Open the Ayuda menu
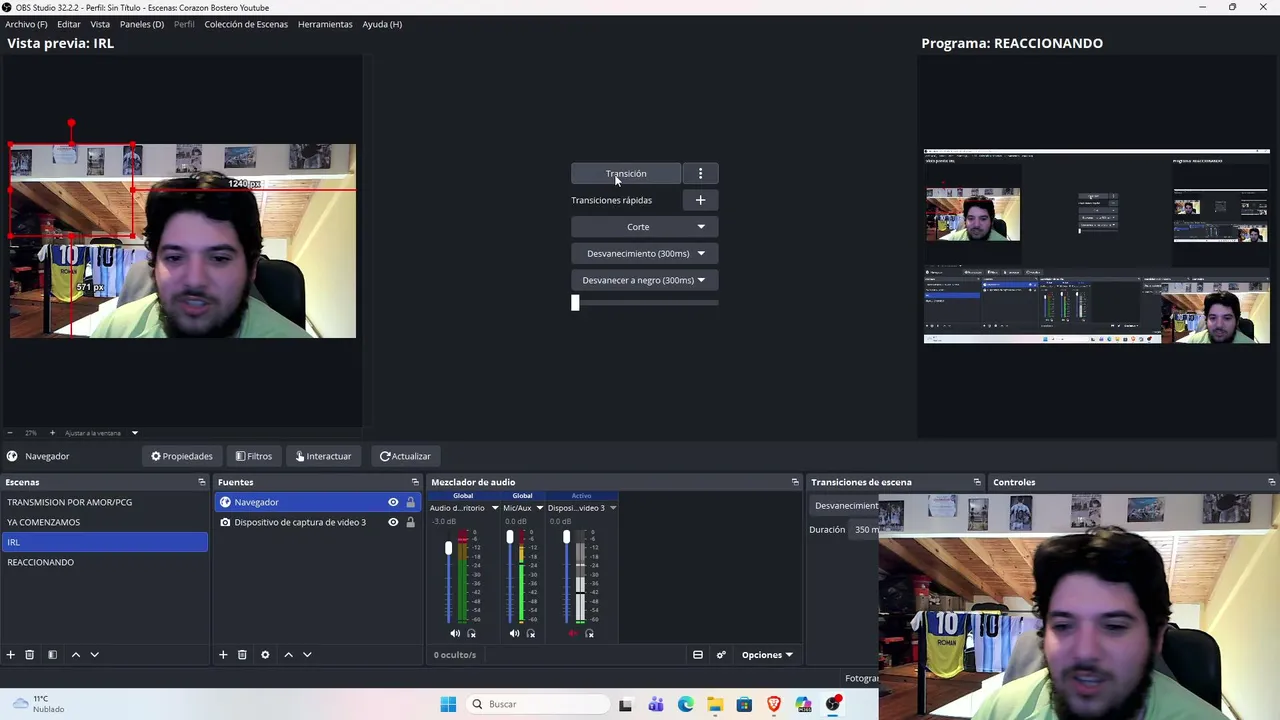Viewport: 1280px width, 720px height. pyautogui.click(x=382, y=24)
